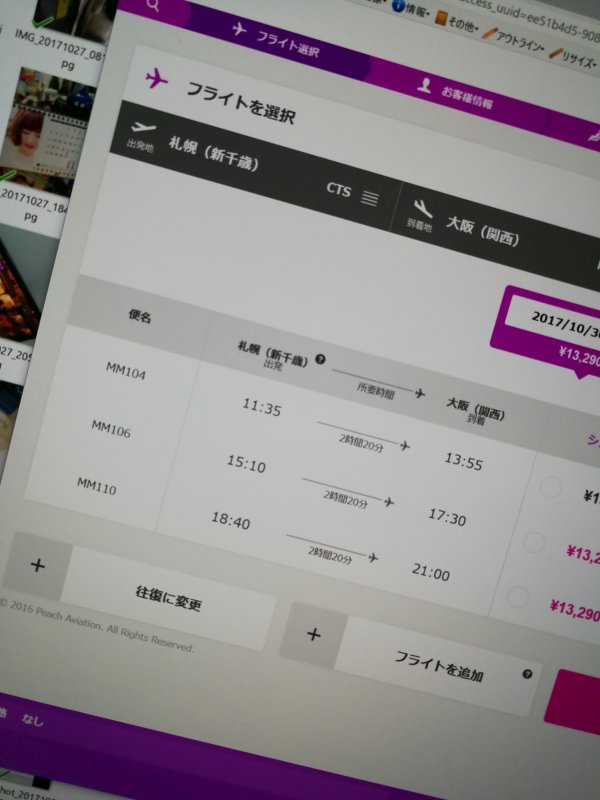The width and height of the screenshot is (600, 800).
Task: Open the 札幌（新千歳）departure selector
Action: (256, 166)
